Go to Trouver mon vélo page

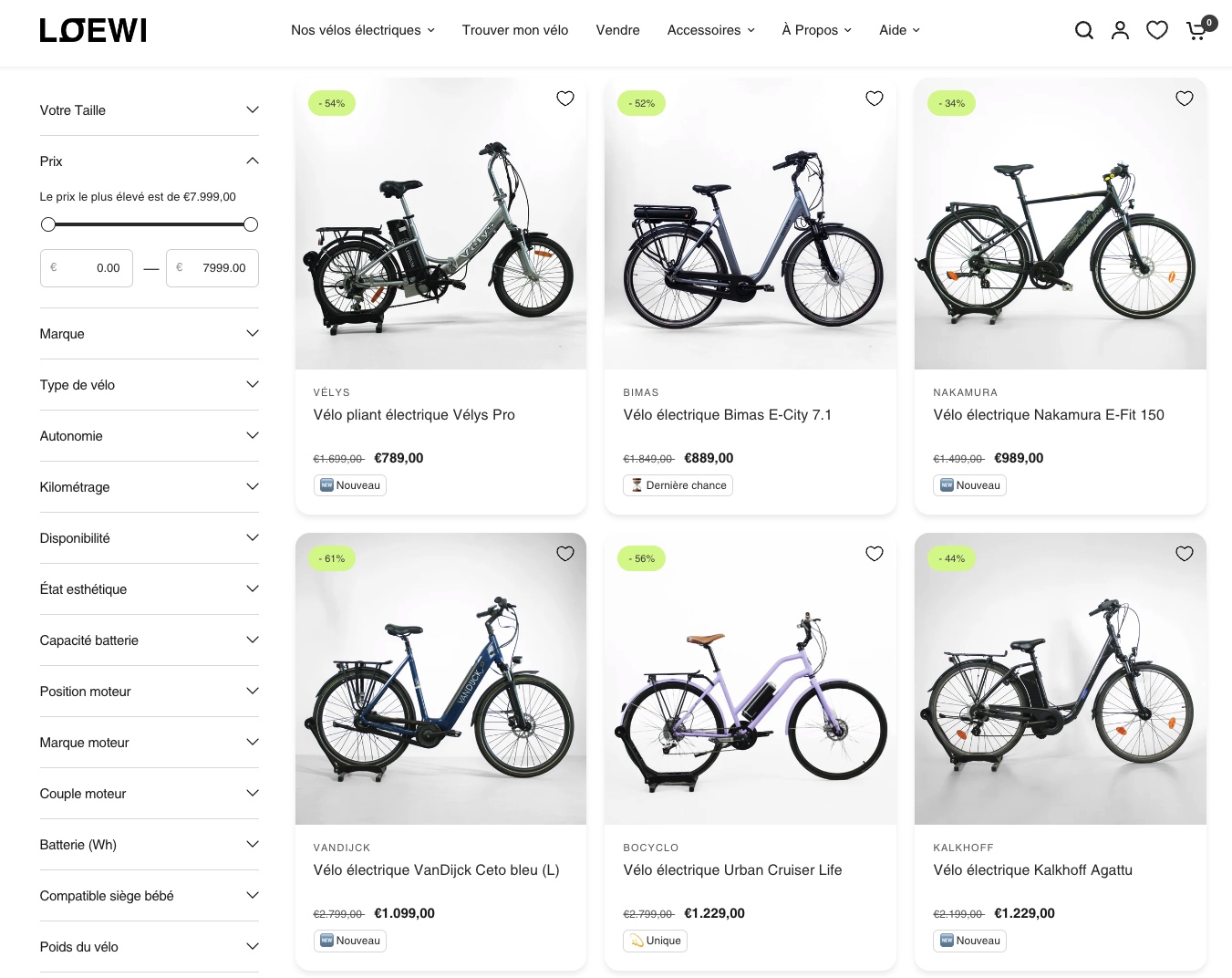pyautogui.click(x=514, y=30)
